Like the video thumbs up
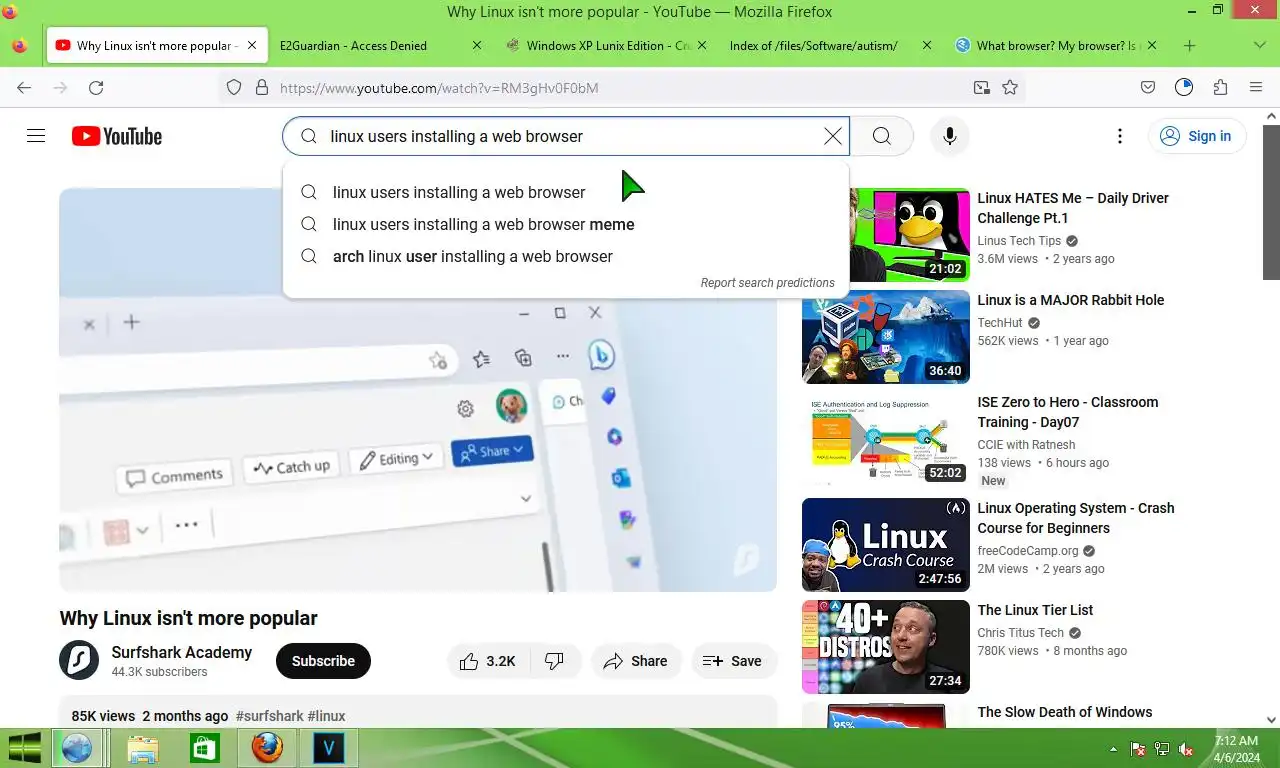The height and width of the screenshot is (768, 1280). (487, 661)
